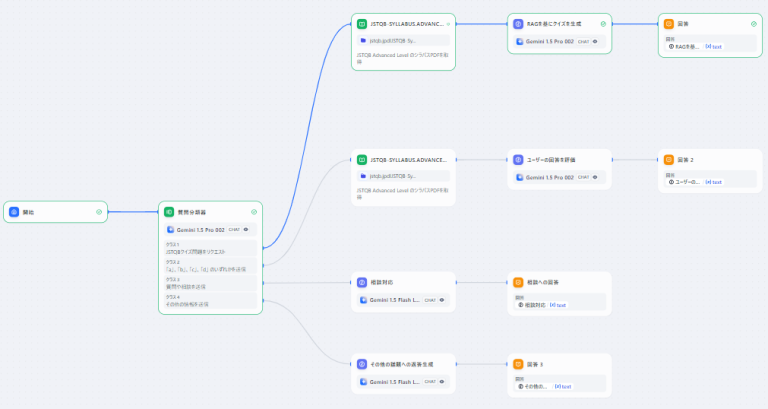Select the green question classifier (質問分類器) icon

coord(170,212)
